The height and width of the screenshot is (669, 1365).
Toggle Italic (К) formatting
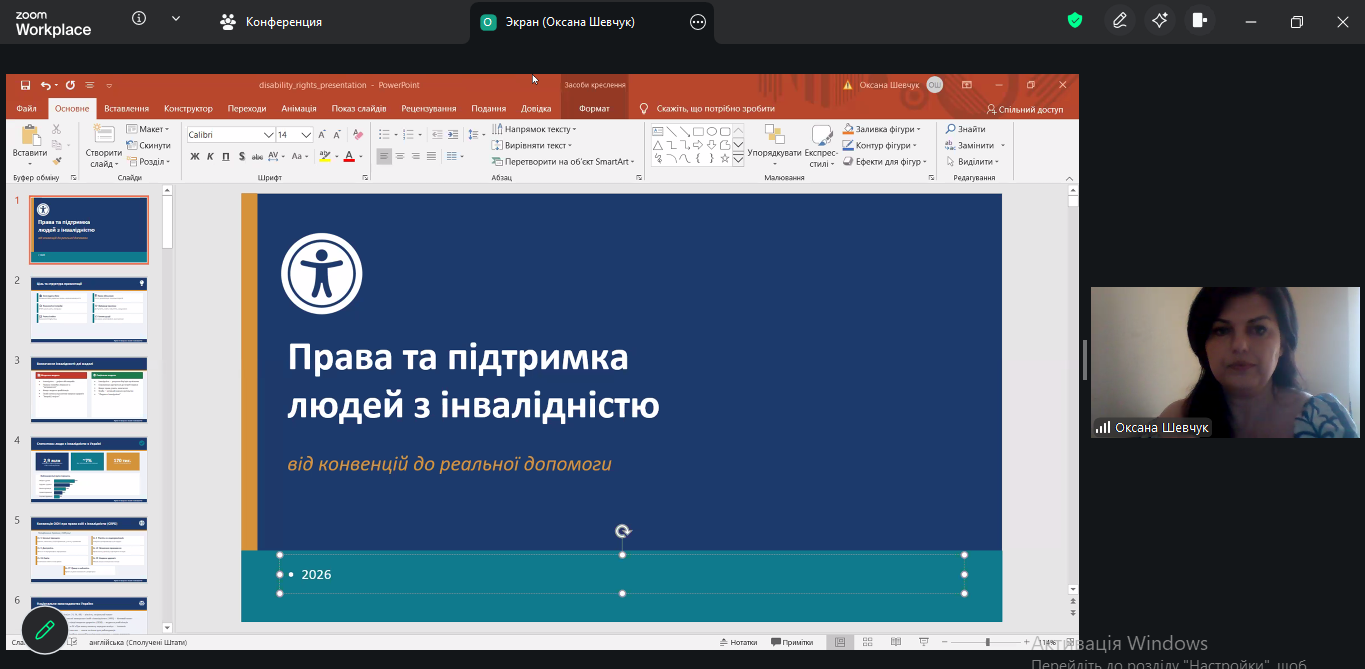point(210,156)
